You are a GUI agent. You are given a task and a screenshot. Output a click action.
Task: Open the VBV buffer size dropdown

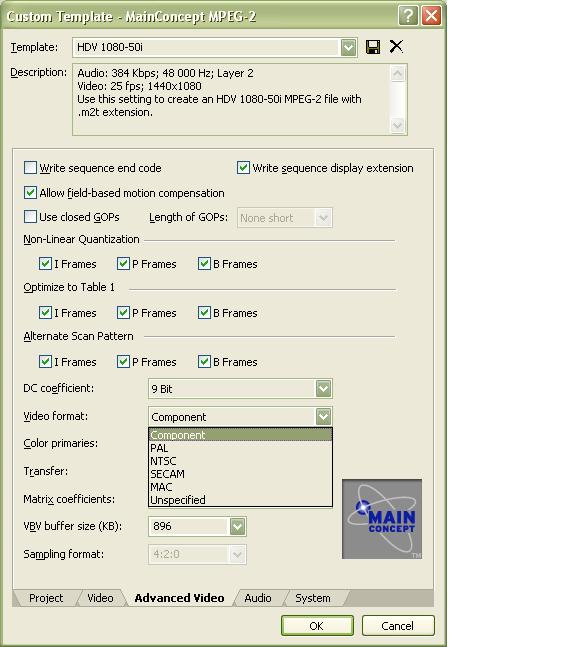point(237,526)
